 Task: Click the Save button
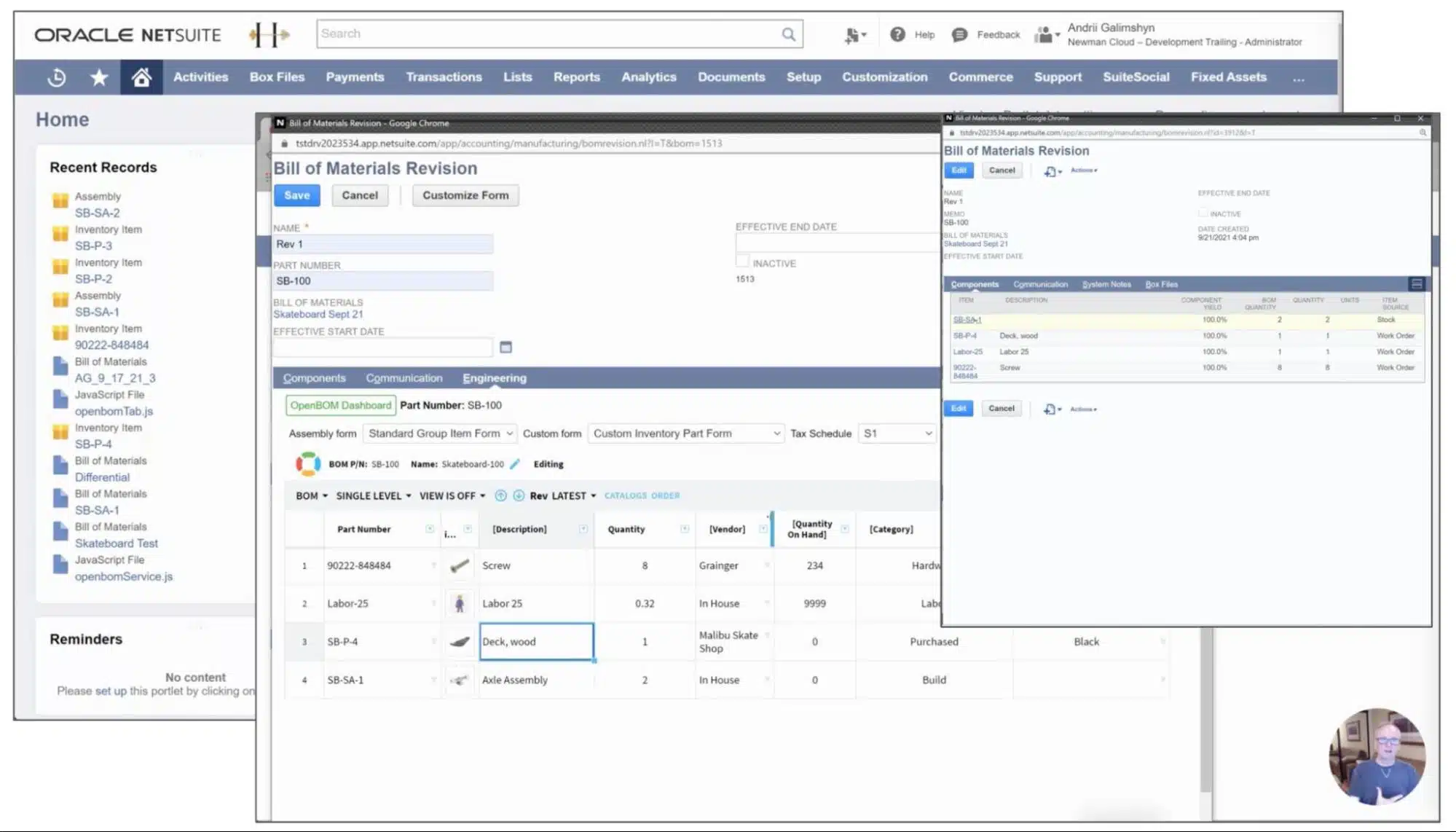coord(296,195)
